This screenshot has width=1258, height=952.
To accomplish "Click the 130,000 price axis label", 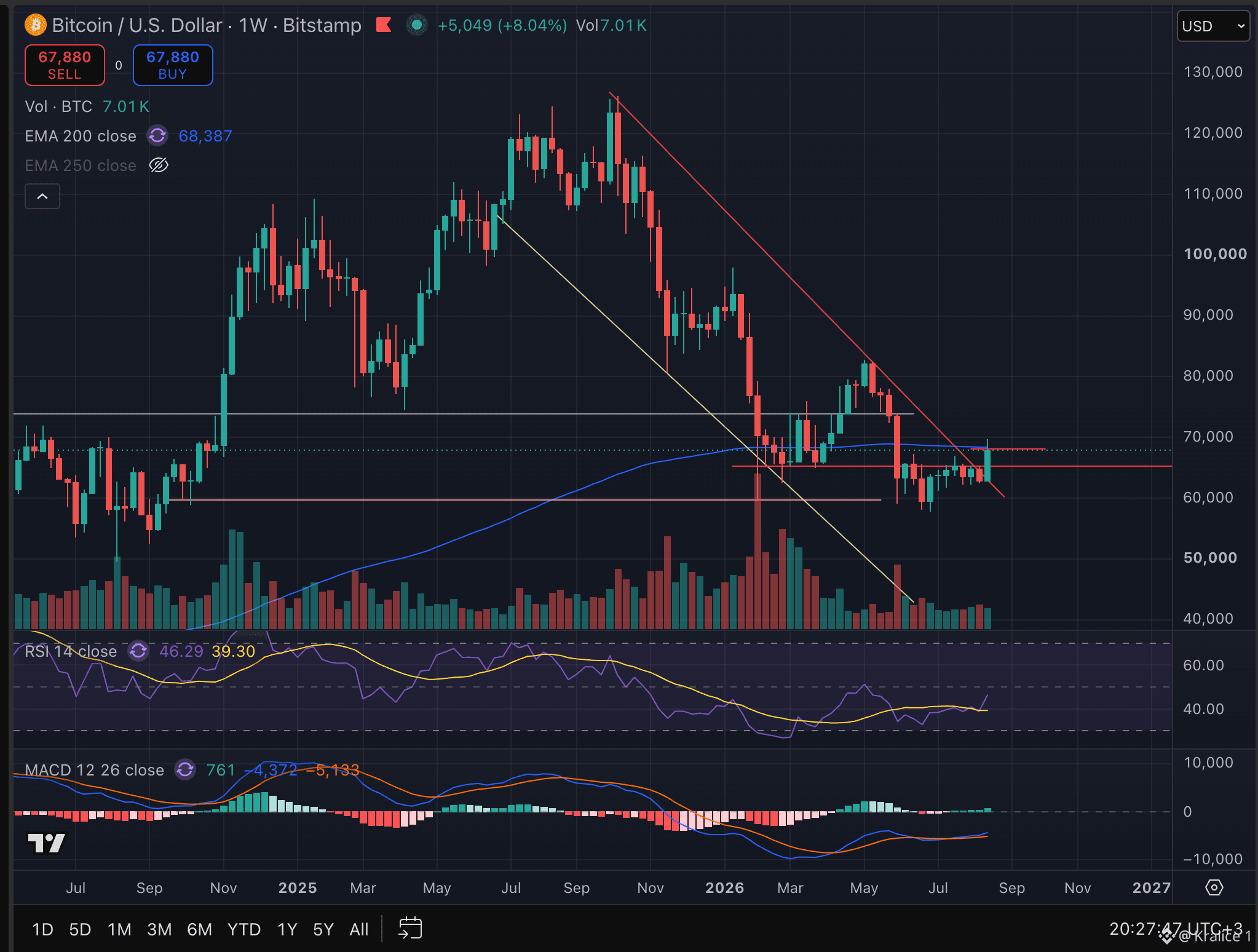I will pyautogui.click(x=1213, y=72).
